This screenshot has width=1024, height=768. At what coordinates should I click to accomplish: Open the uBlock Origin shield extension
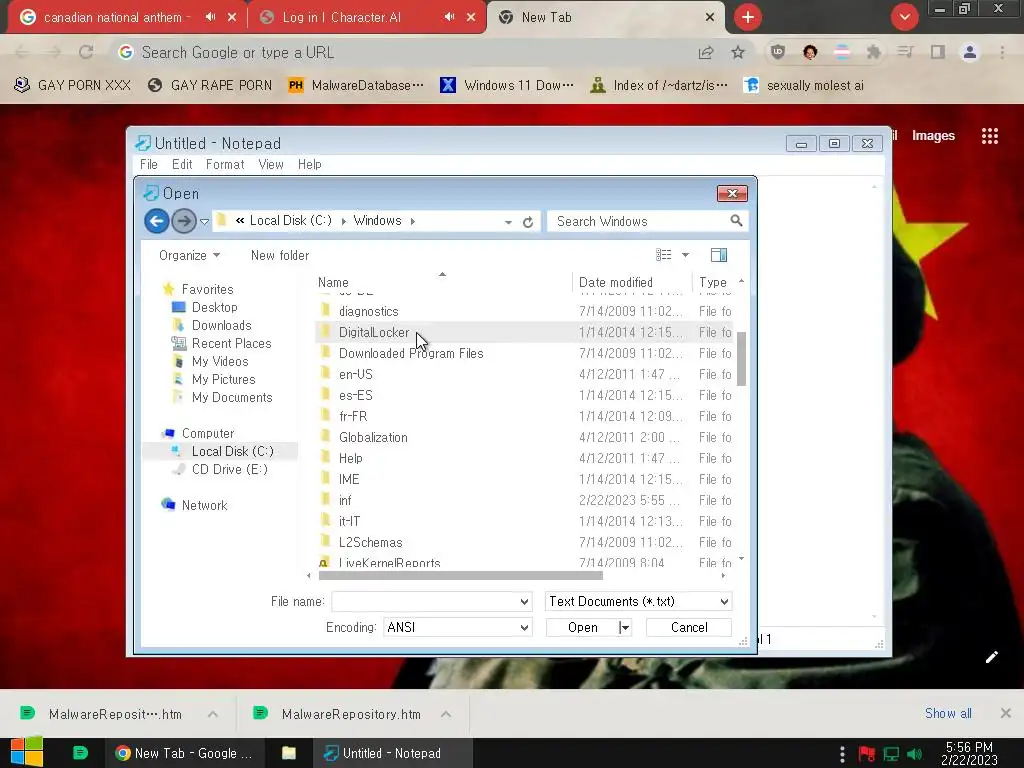point(777,52)
